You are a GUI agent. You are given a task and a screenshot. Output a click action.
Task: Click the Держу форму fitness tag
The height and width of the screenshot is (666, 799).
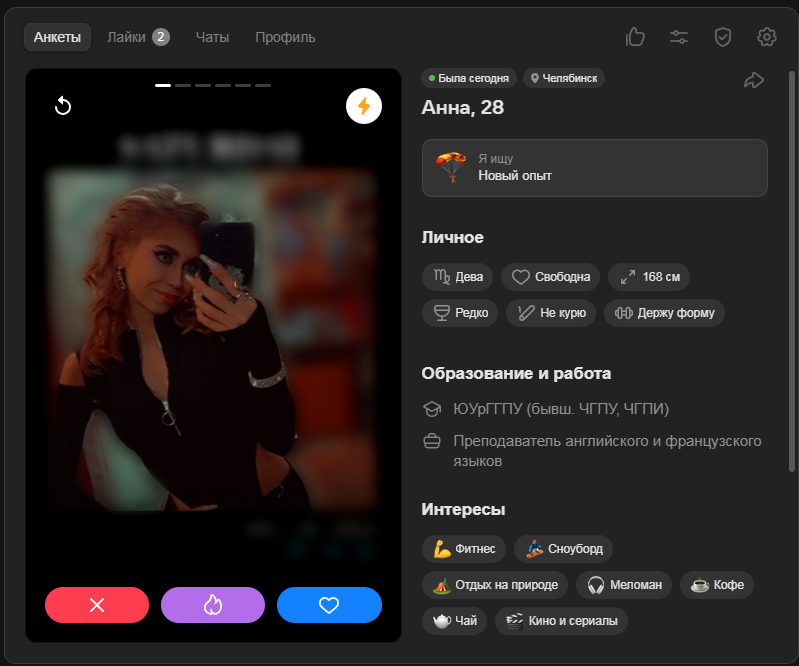coord(664,312)
